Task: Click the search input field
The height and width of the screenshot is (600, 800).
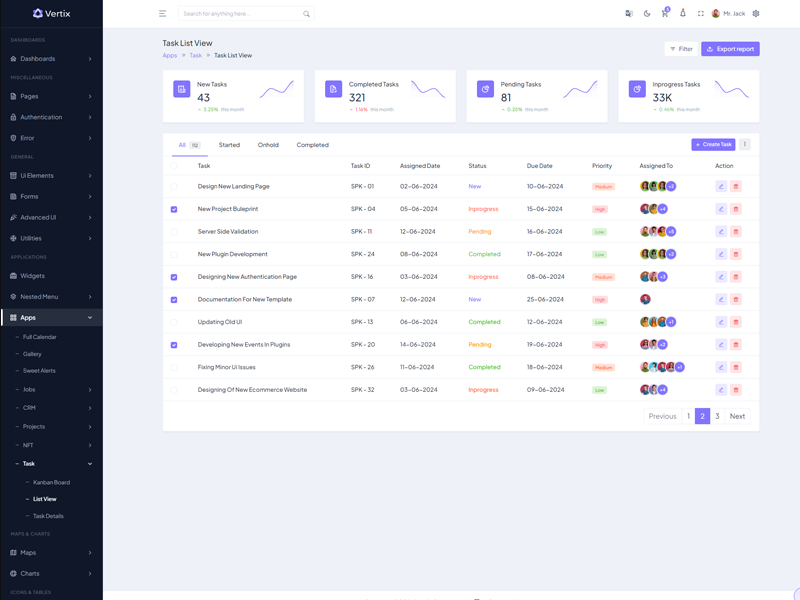Action: (240, 14)
